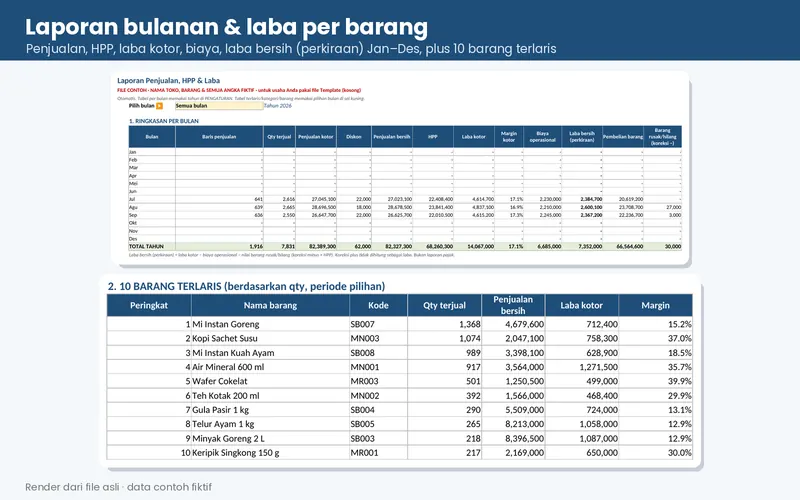Click the Margin header in top-10 table
Viewport: 800px width, 500px height.
(x=655, y=305)
